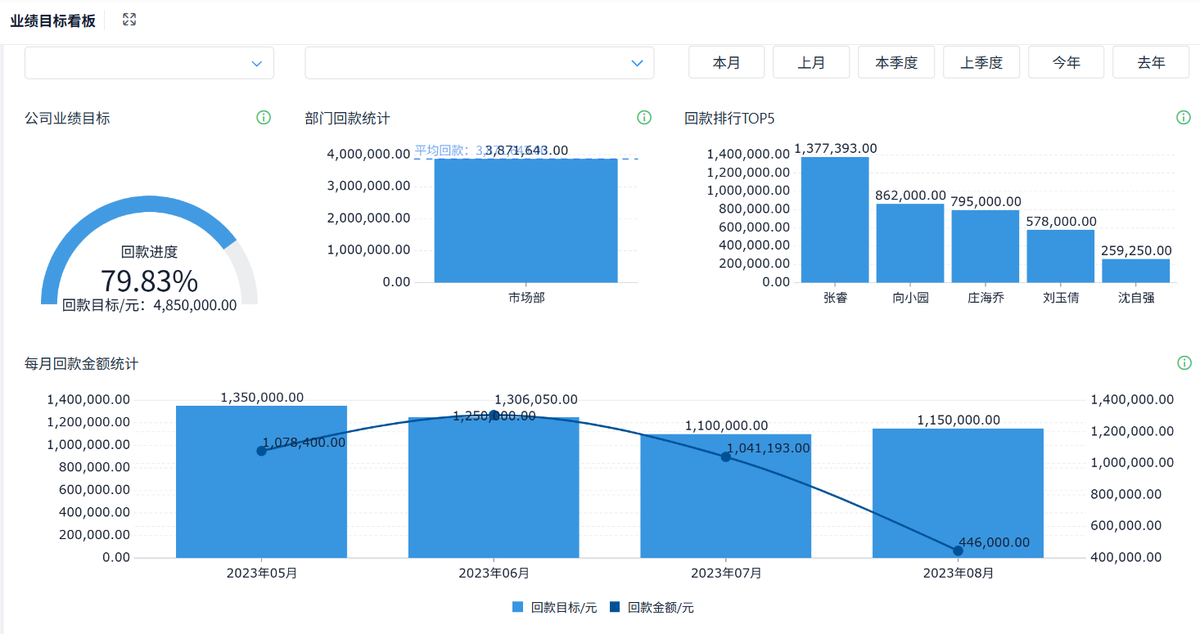Screen dimensions: 1200x634
Task: Click the 1,306,050.00 line data point
Action: click(494, 415)
